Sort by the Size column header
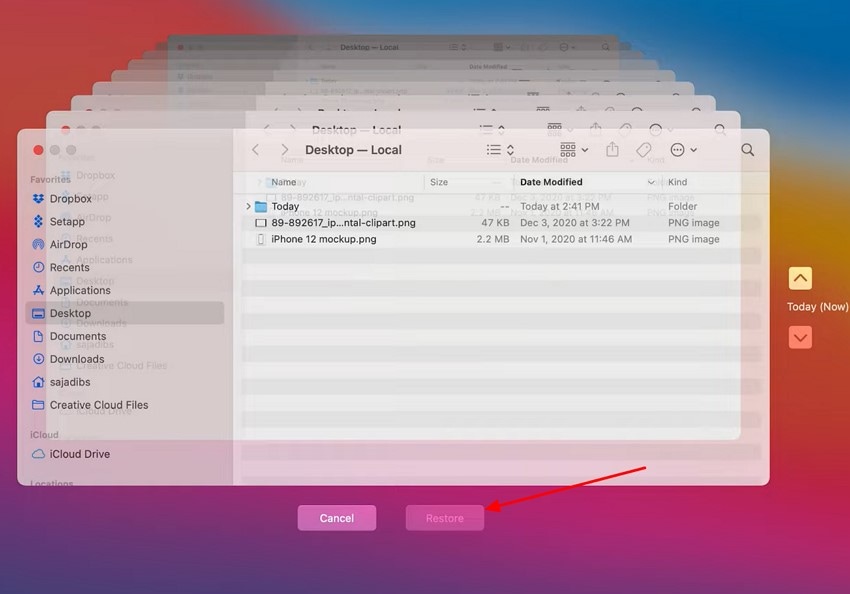This screenshot has width=850, height=594. click(x=439, y=182)
